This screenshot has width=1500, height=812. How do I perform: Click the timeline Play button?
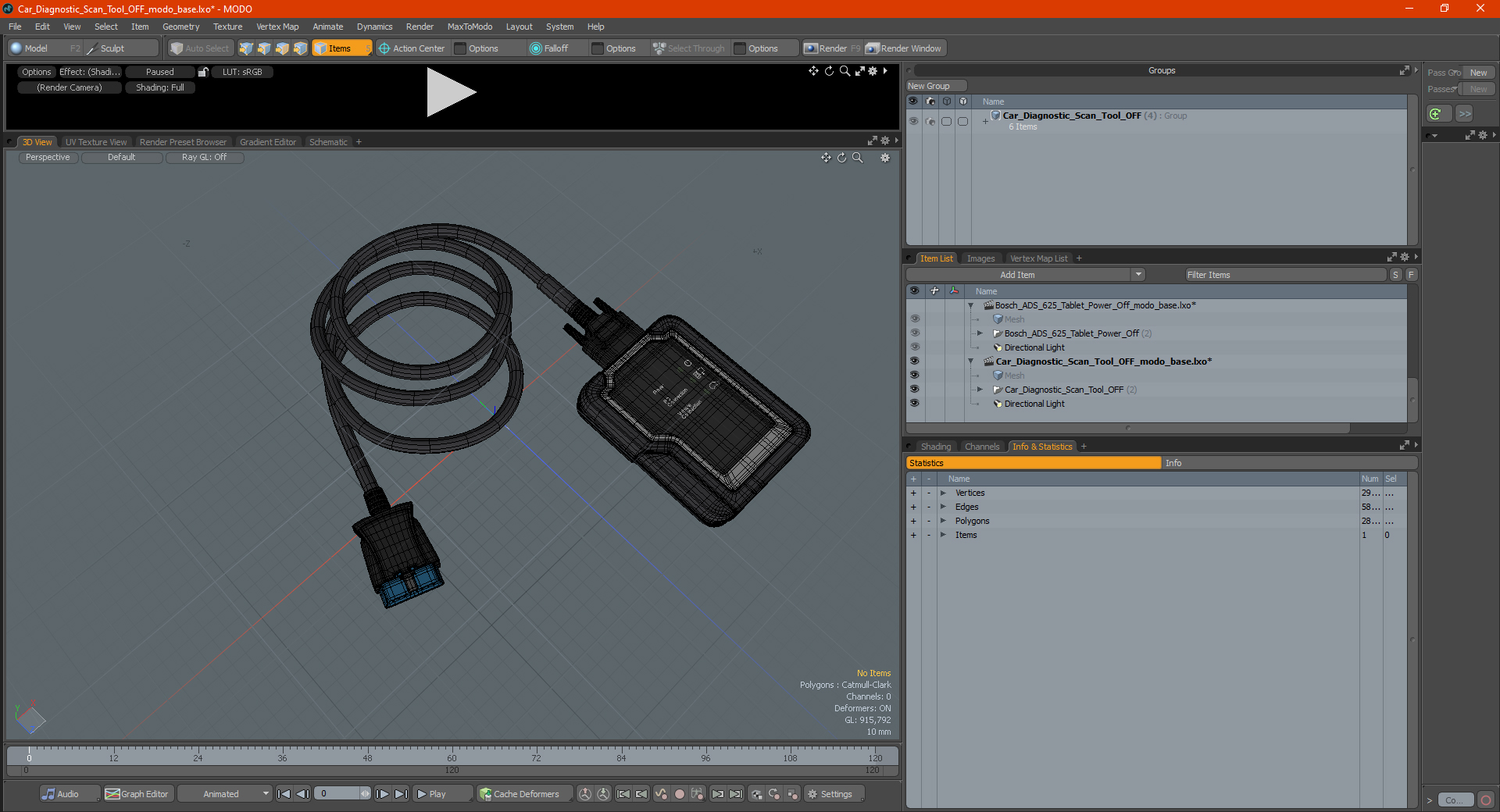tap(442, 794)
